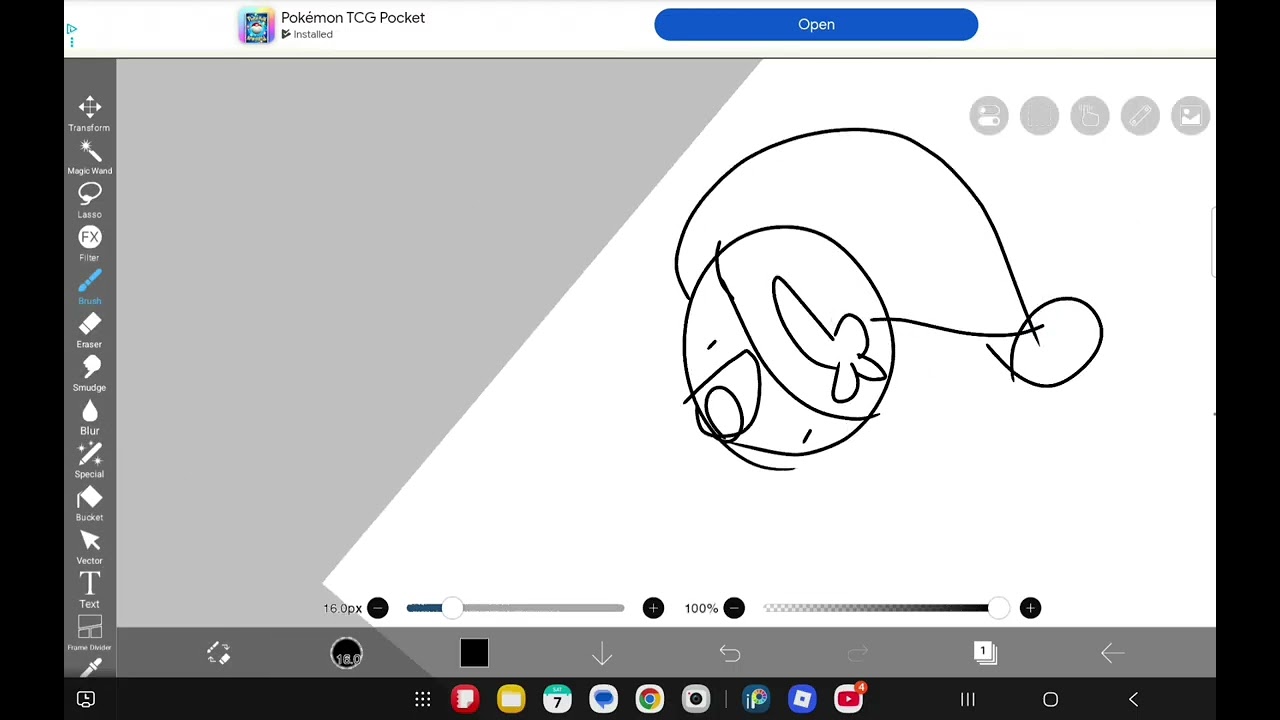The width and height of the screenshot is (1280, 720).
Task: Open the ruler tool icon
Action: pyautogui.click(x=1140, y=116)
